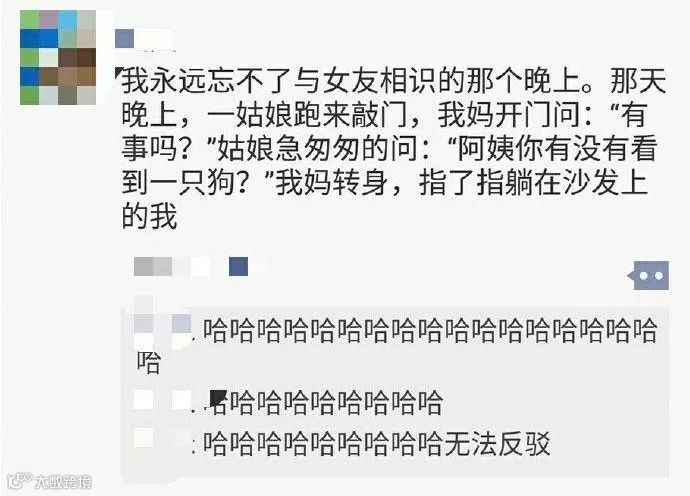Click the watermark logo icon at bottom-left
The image size is (690, 496).
20,480
